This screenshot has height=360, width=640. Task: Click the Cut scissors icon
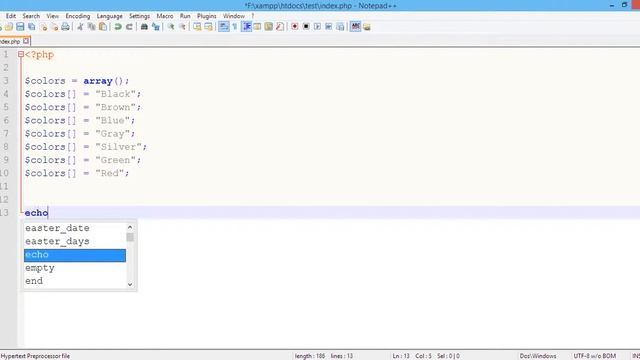pyautogui.click(x=80, y=27)
